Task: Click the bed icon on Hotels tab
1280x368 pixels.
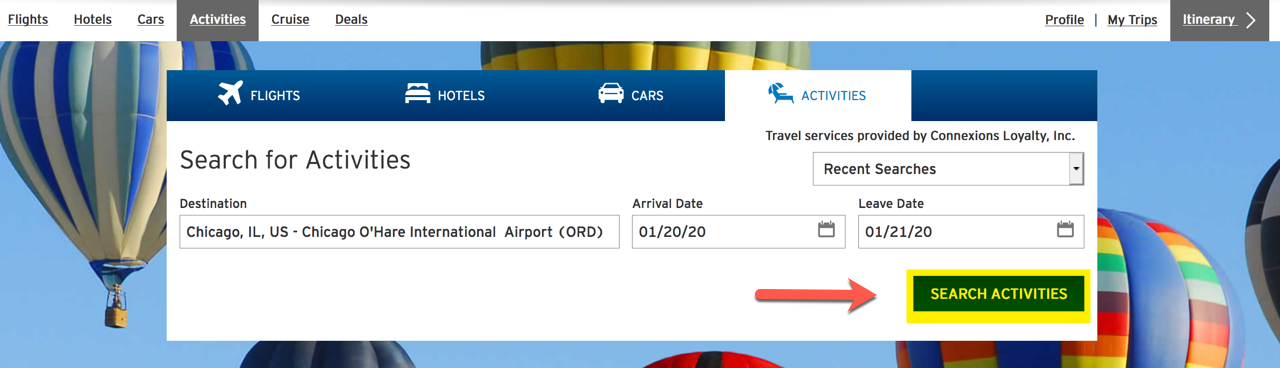Action: (x=417, y=94)
